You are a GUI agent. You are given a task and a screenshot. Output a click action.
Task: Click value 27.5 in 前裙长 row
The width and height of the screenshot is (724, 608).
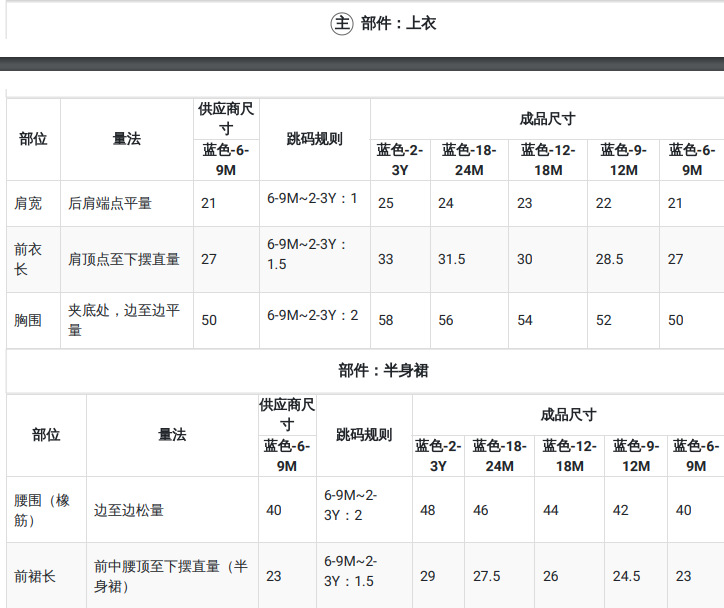click(487, 576)
